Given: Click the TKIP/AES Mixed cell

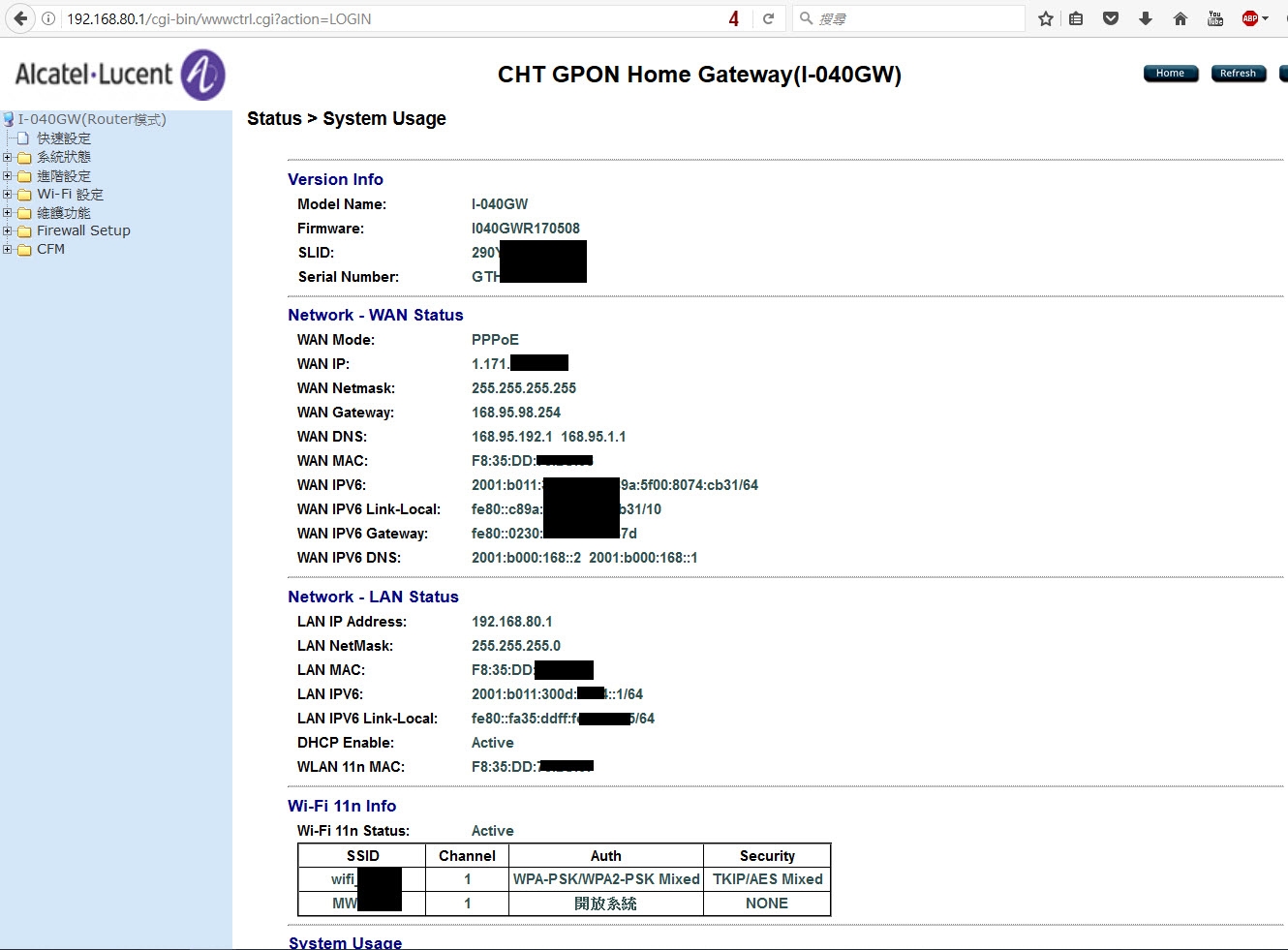Looking at the screenshot, I should pos(768,879).
